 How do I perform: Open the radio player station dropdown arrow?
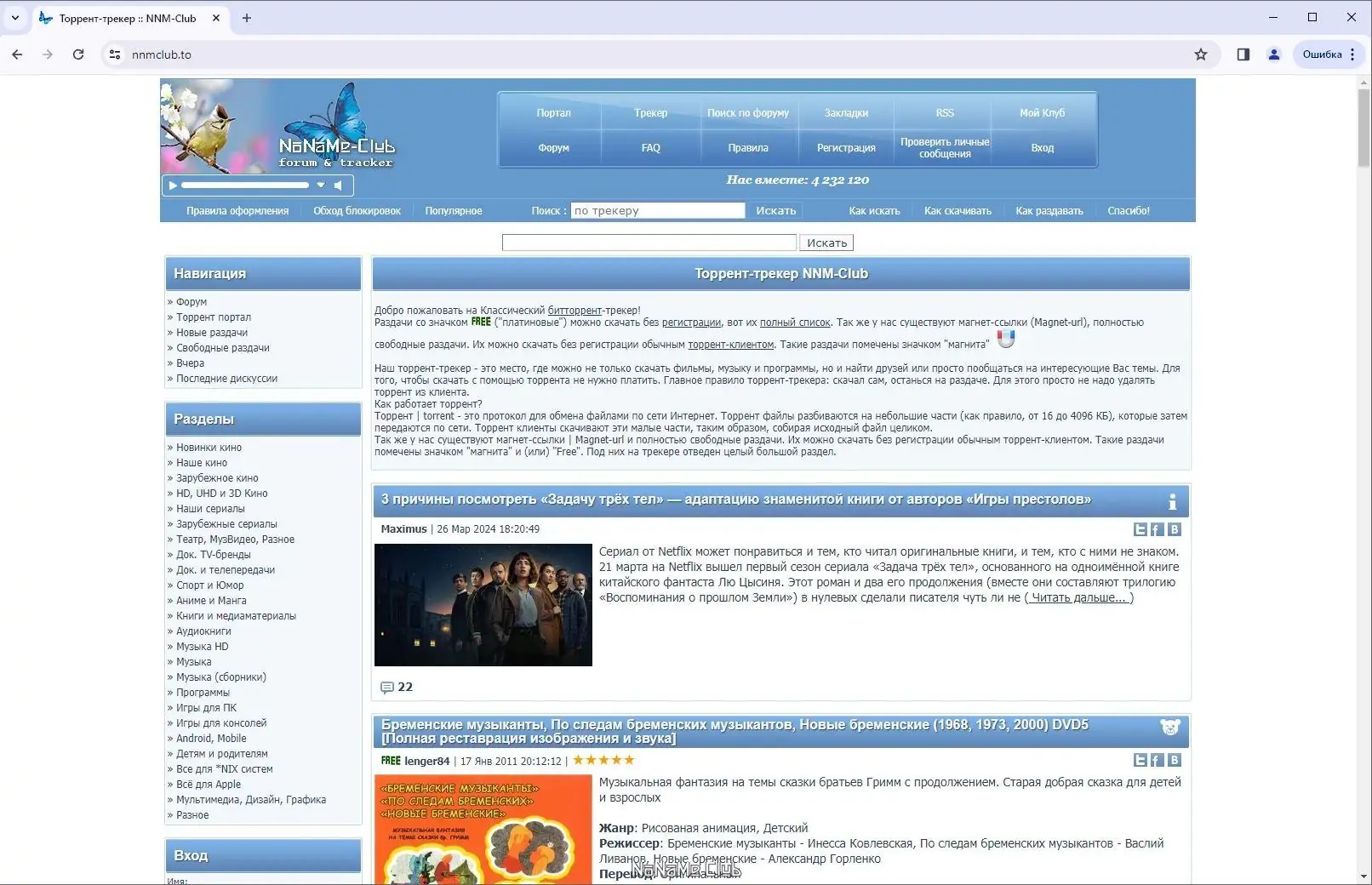pos(321,185)
